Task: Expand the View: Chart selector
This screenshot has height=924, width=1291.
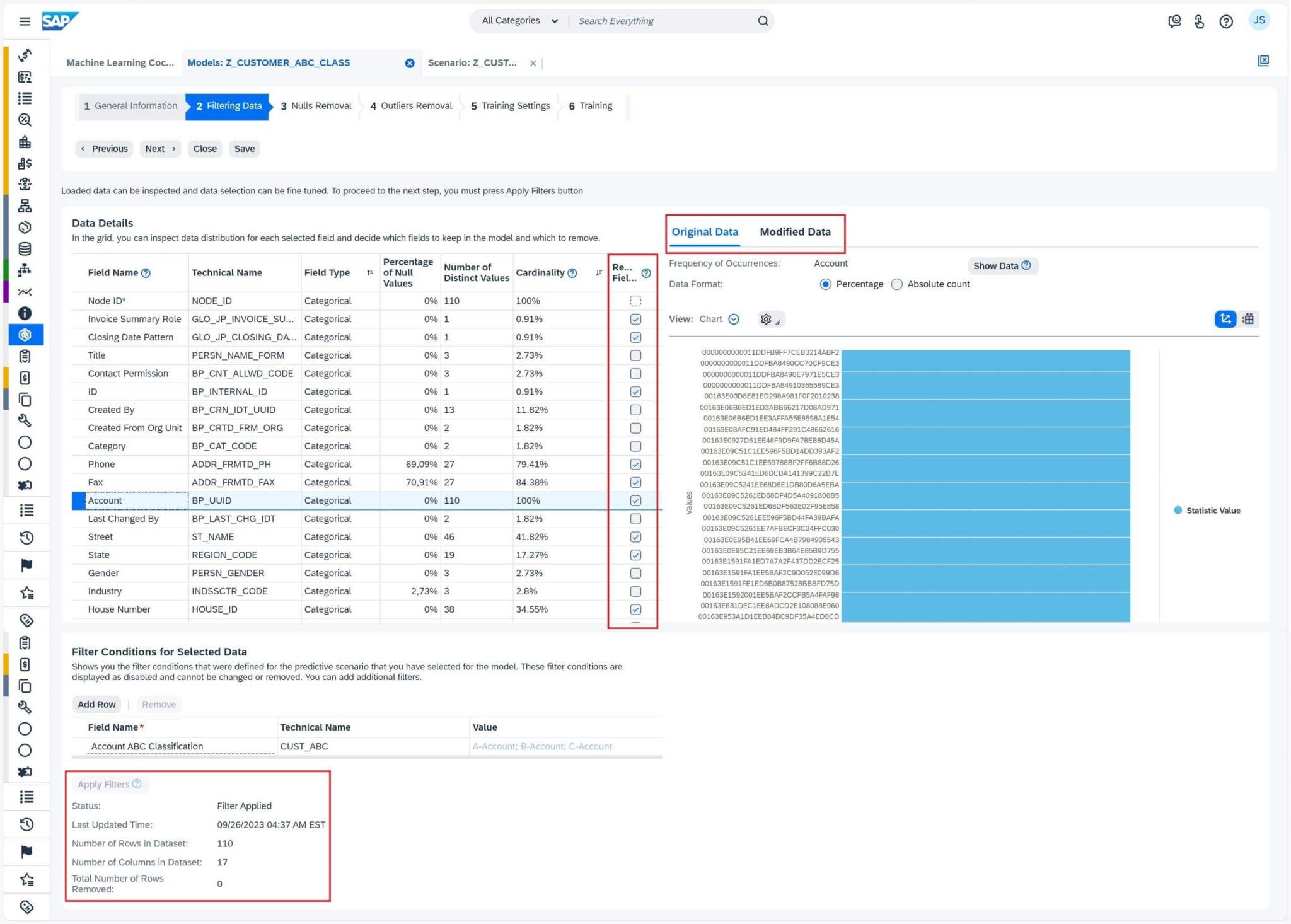Action: 733,319
